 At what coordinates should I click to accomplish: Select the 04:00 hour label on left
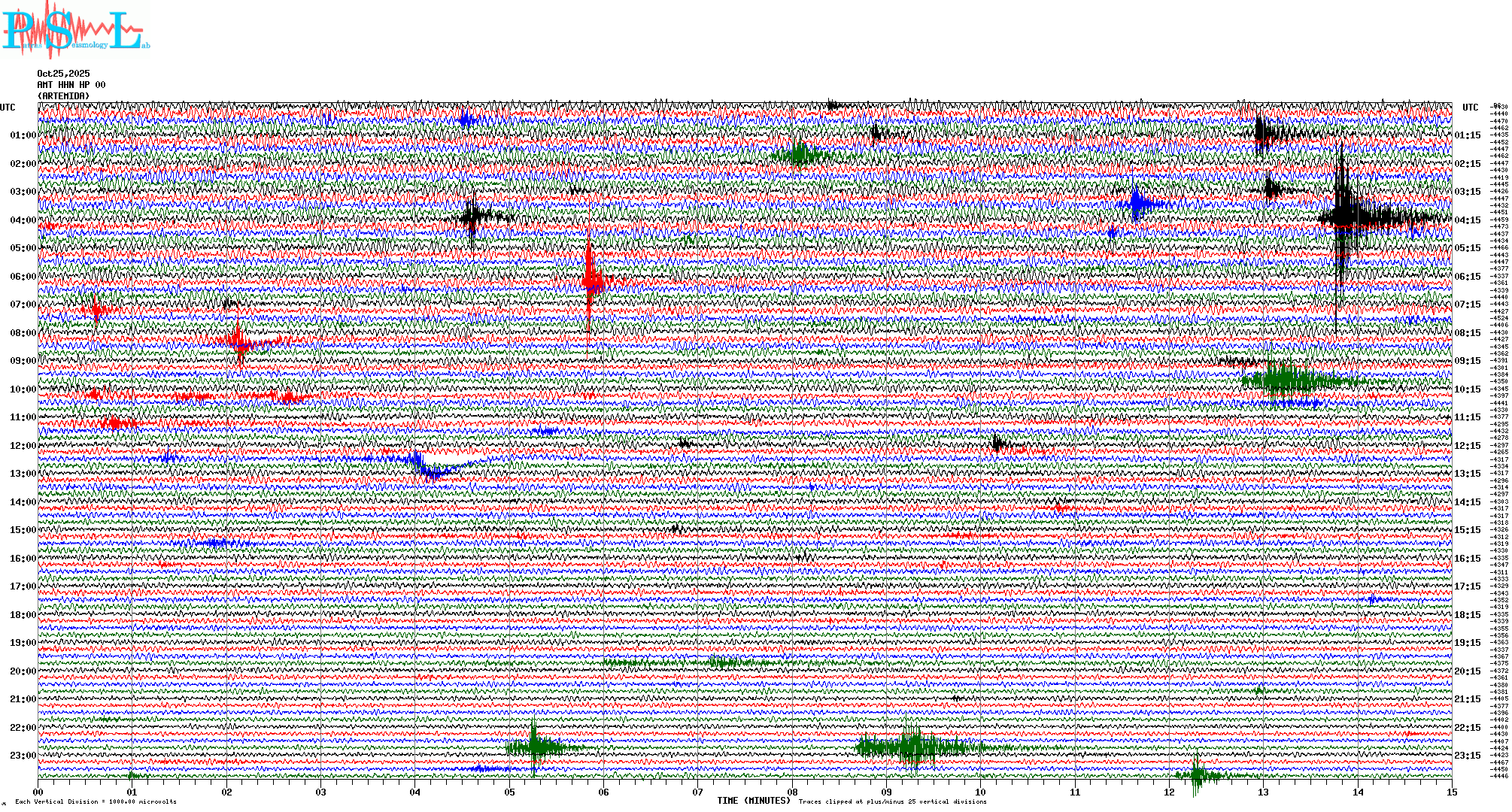click(23, 220)
